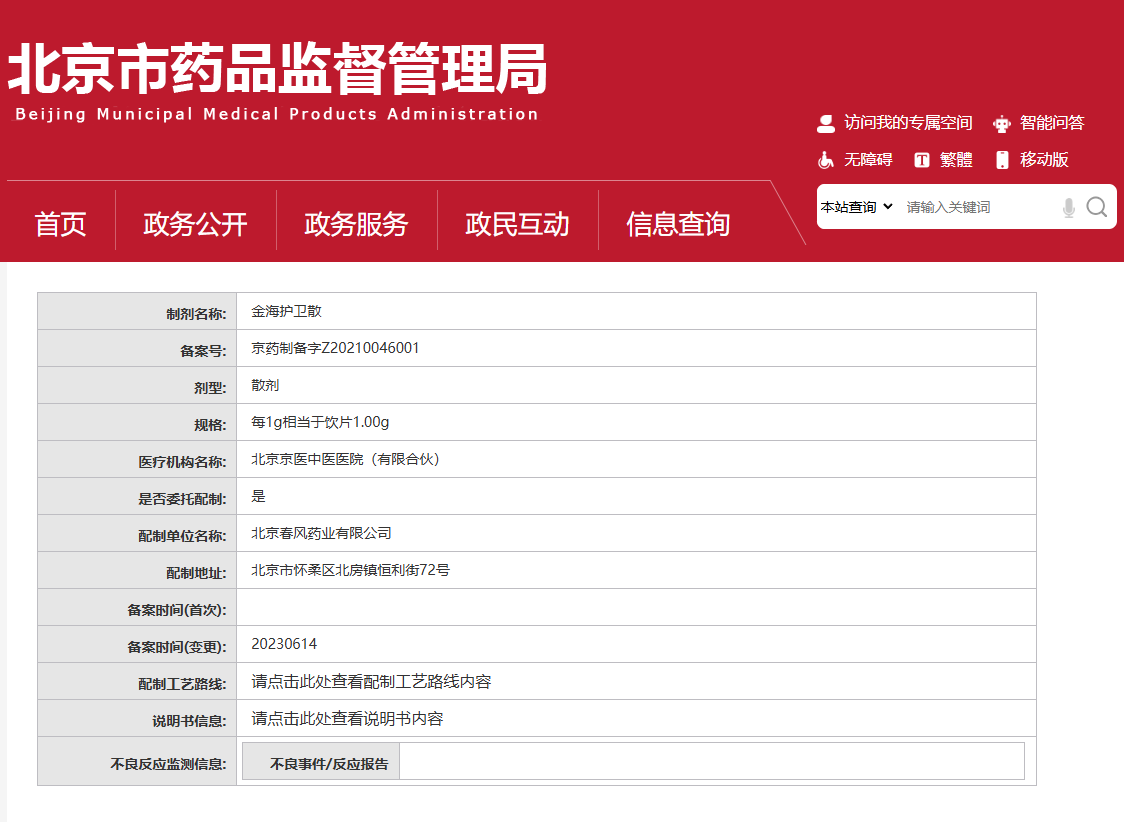Open the 政务公开 navigation menu
1124x822 pixels.
pyautogui.click(x=195, y=224)
